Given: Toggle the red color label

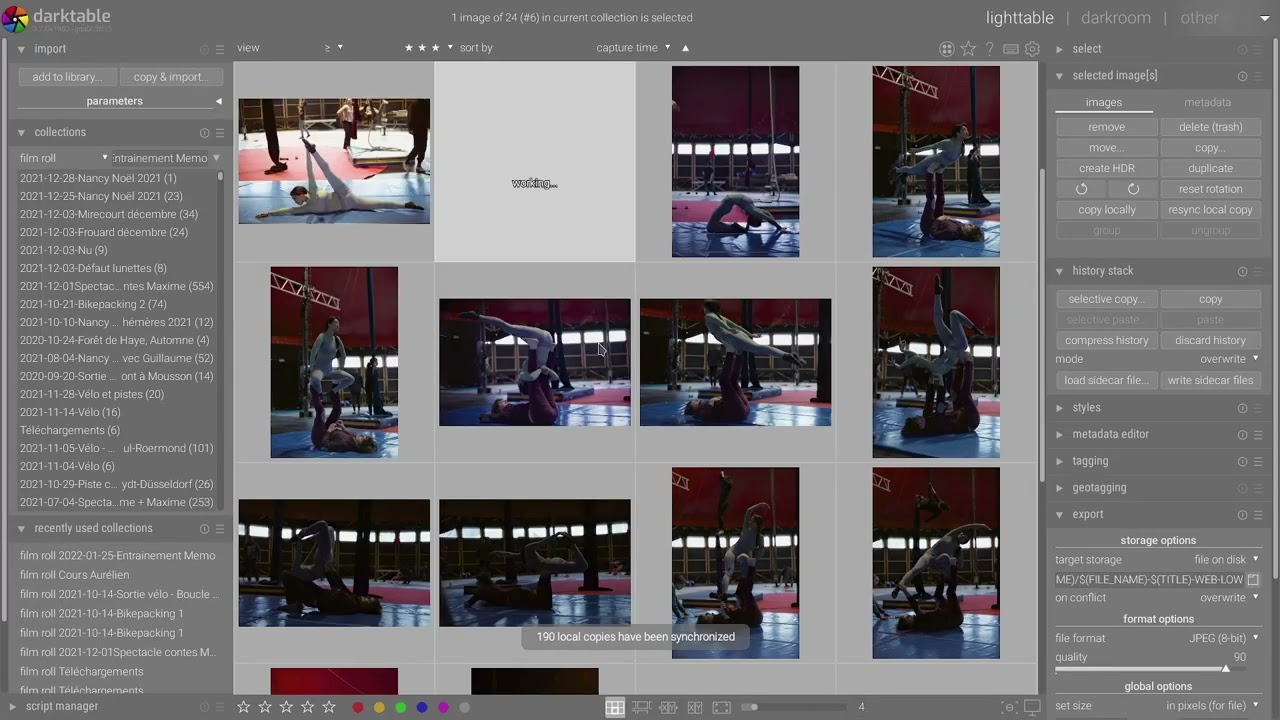Looking at the screenshot, I should 358,708.
